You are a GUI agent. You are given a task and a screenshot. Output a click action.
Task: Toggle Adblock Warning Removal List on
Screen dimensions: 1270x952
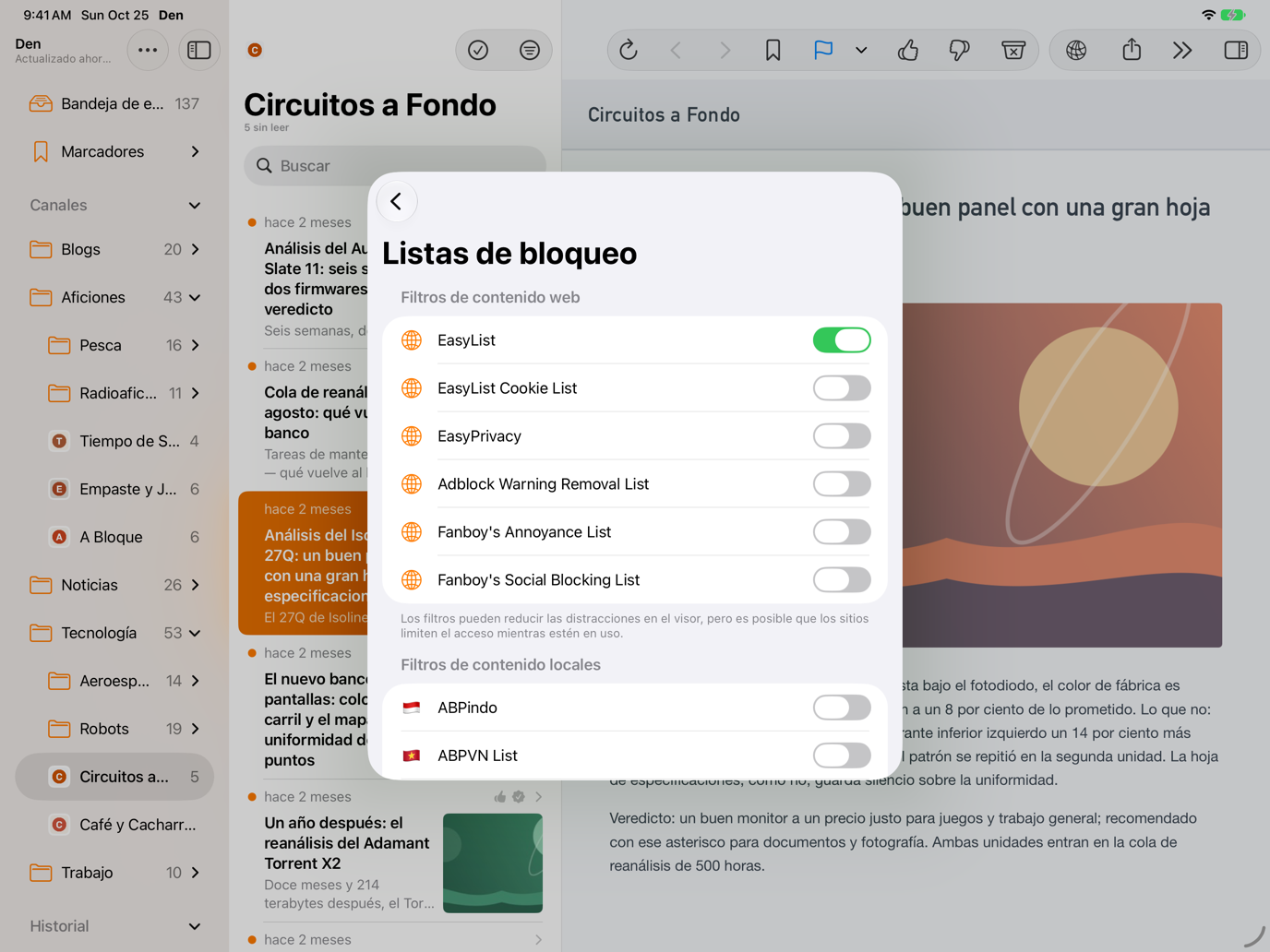842,484
